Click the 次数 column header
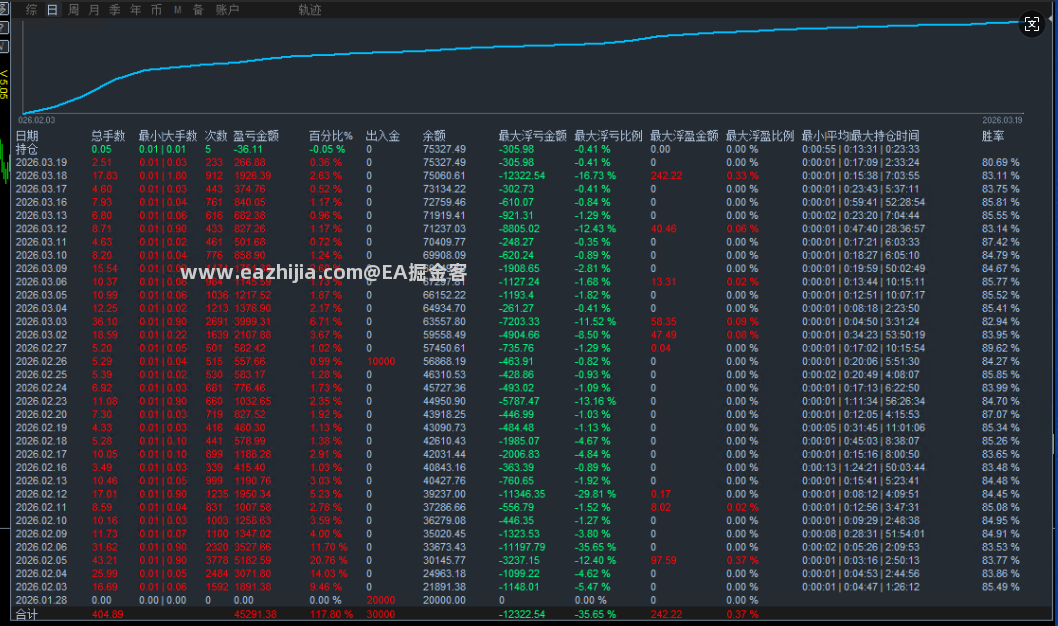Viewport: 1058px width, 626px height. (x=216, y=136)
